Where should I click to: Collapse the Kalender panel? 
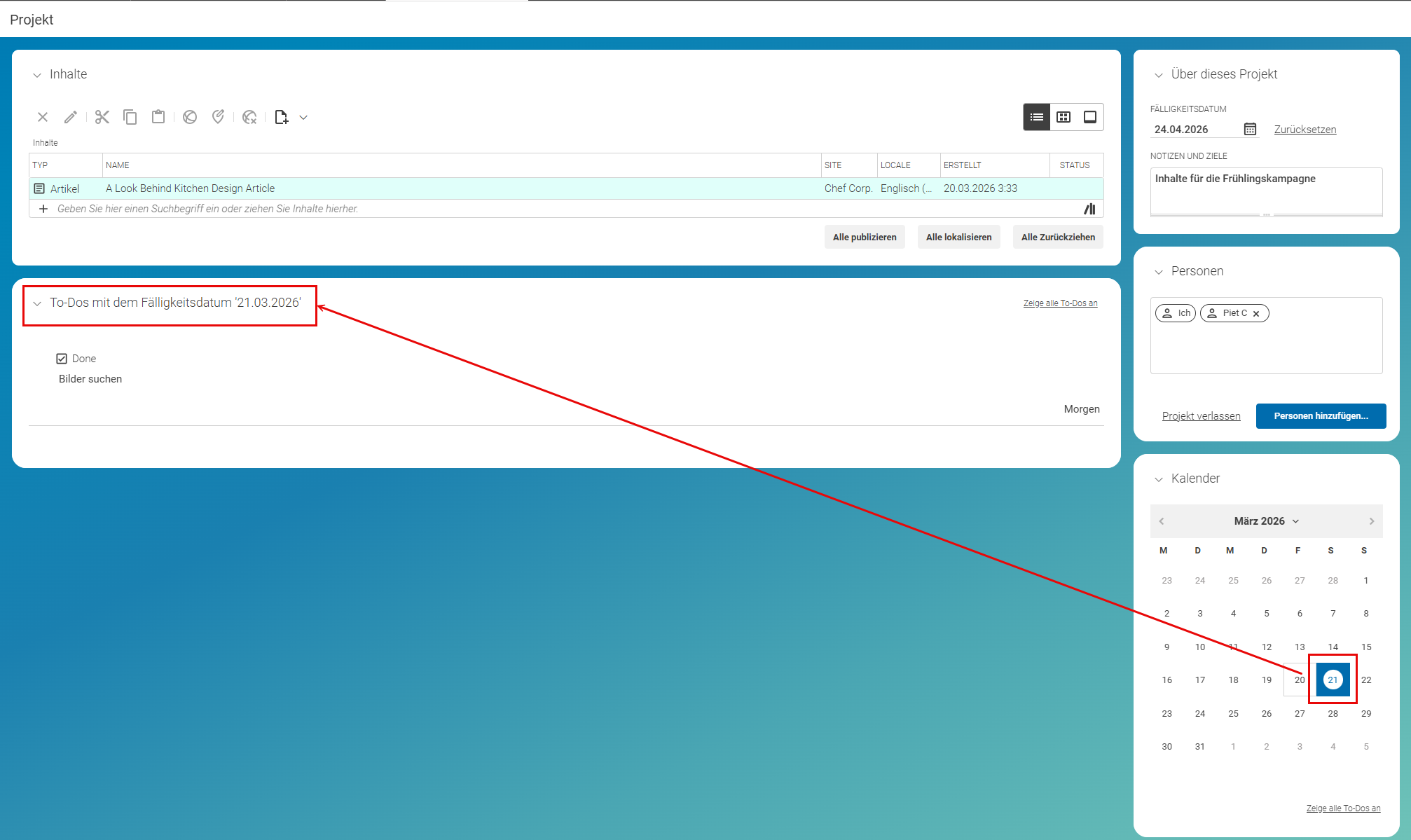tap(1159, 479)
